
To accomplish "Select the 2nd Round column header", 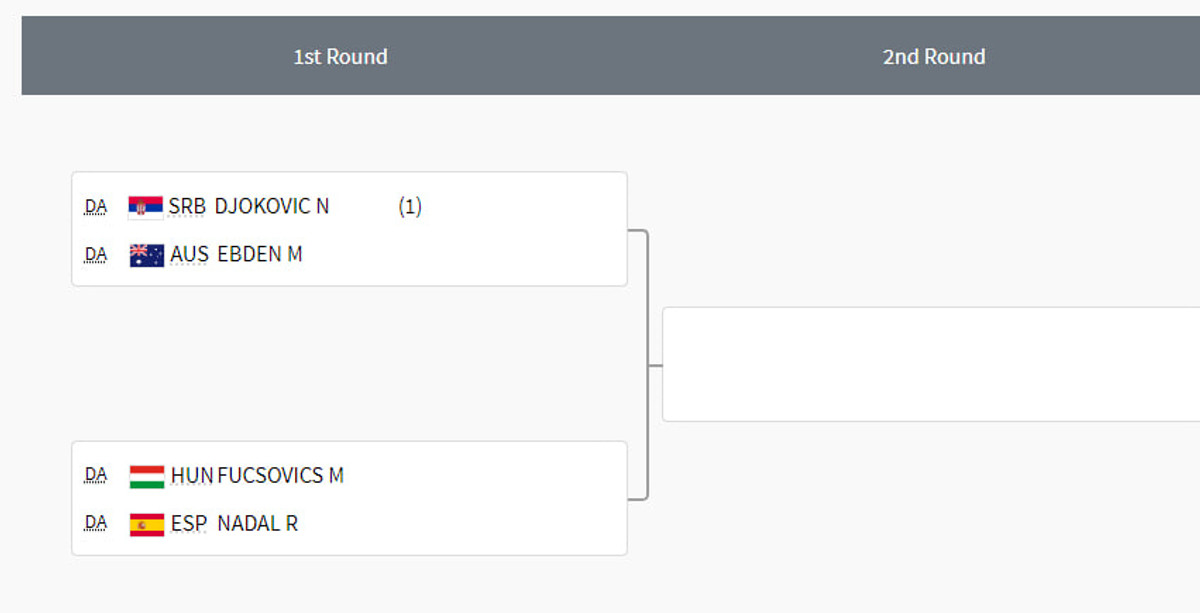I will [934, 57].
